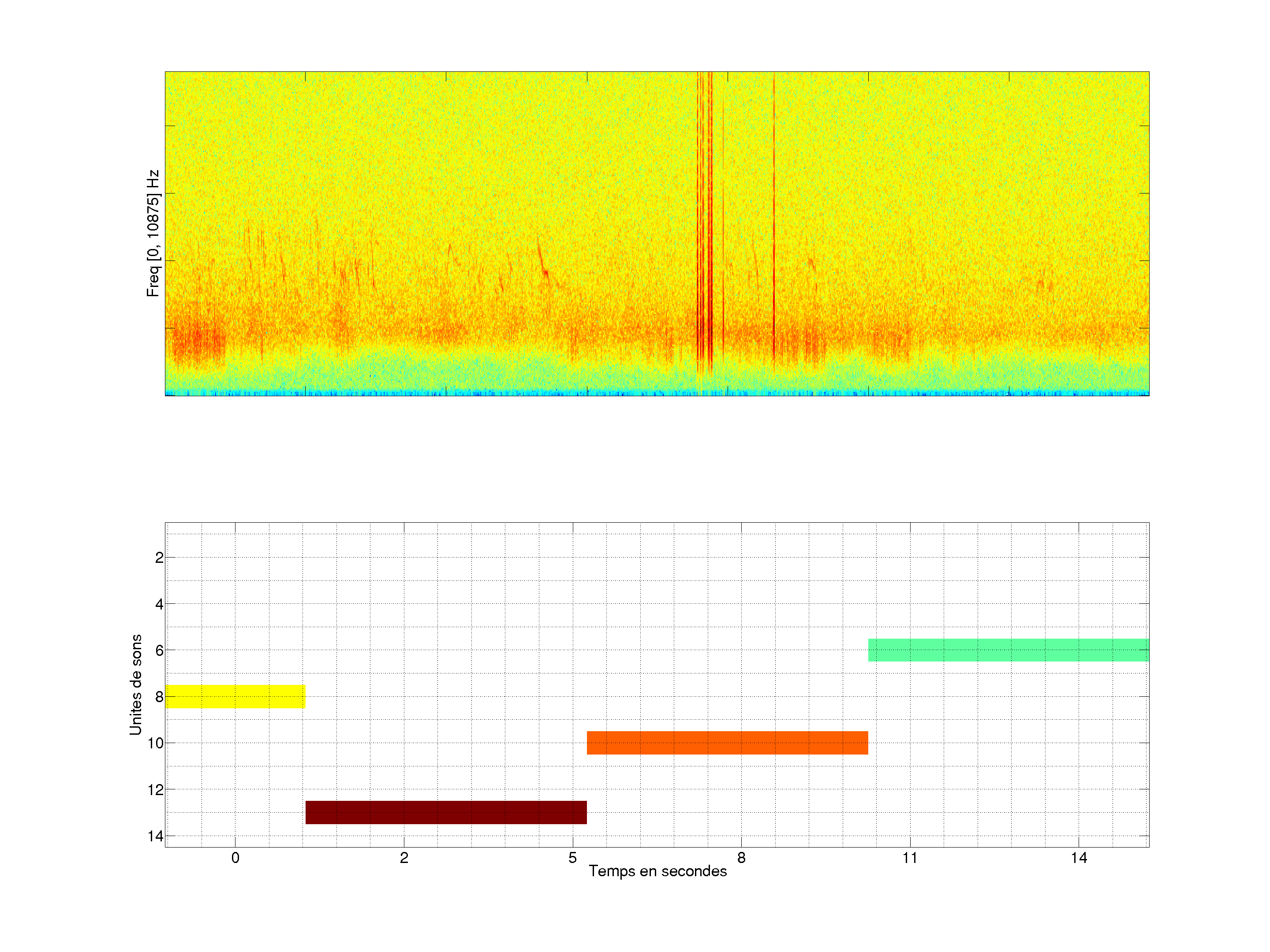
Task: Click the 'Temps en secondes' axis label
Action: (657, 871)
